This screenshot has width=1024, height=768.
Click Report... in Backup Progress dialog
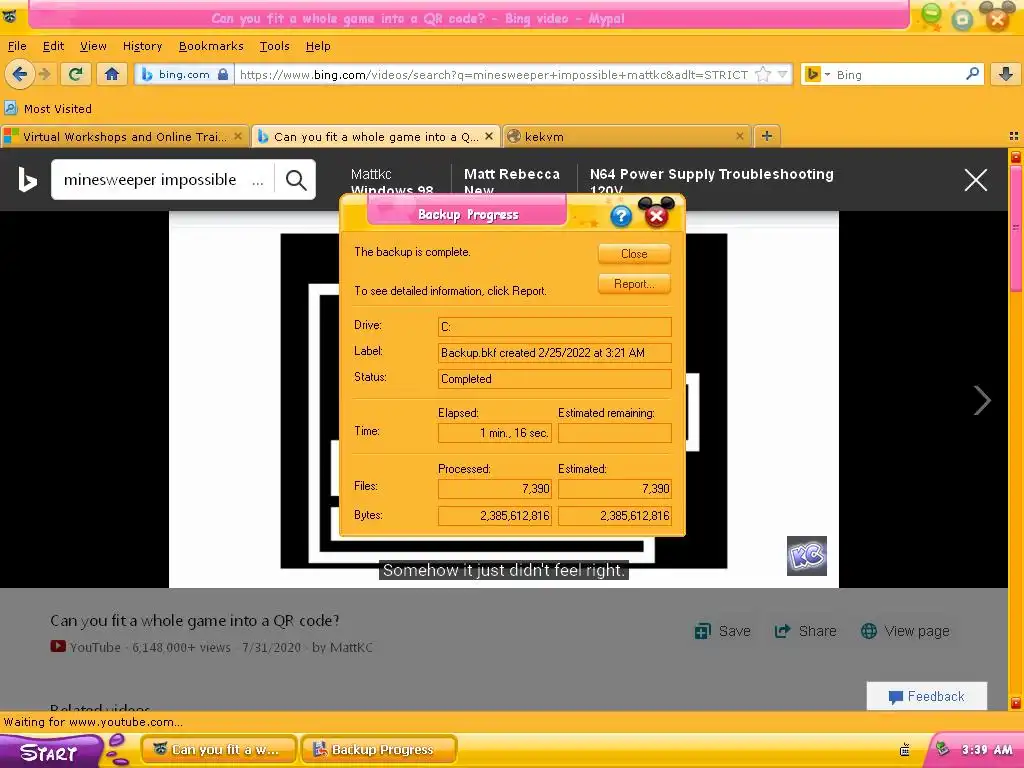tap(634, 283)
